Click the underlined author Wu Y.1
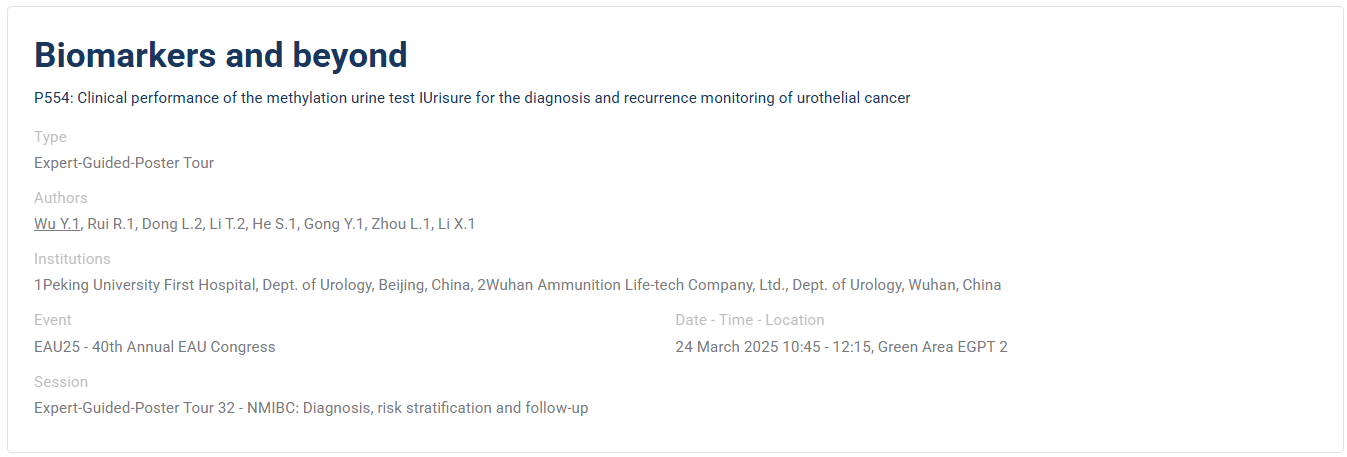 [57, 224]
